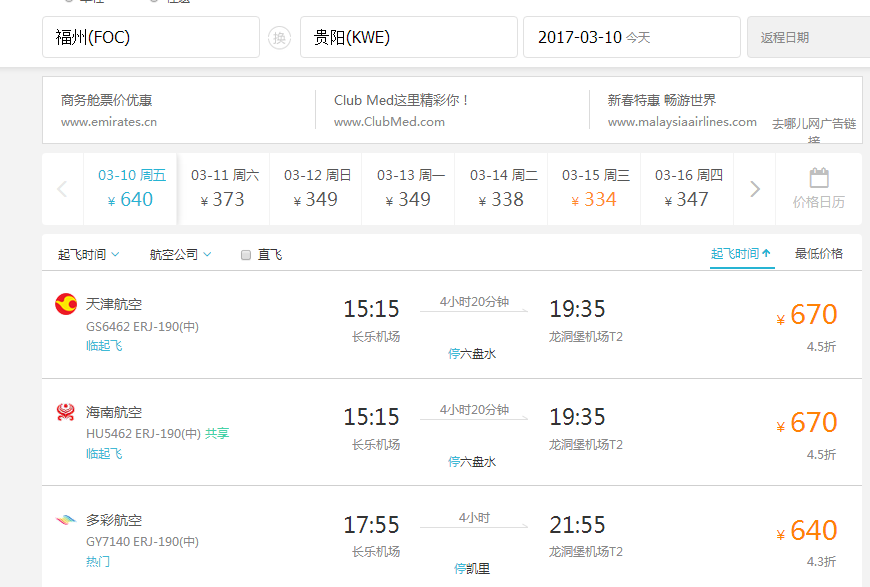Click the 贵阳(KWE) destination input field
The height and width of the screenshot is (587, 870).
tap(410, 36)
